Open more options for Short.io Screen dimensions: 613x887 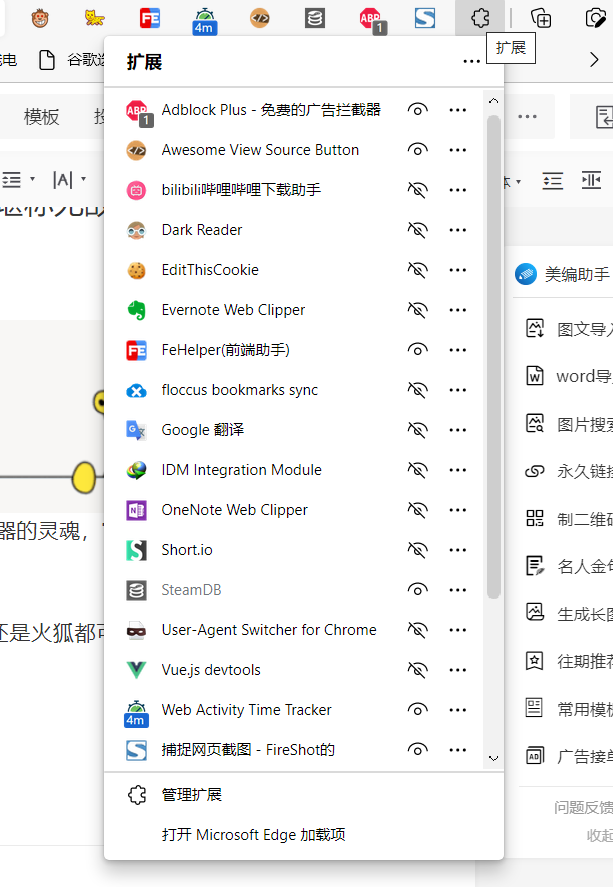click(457, 550)
